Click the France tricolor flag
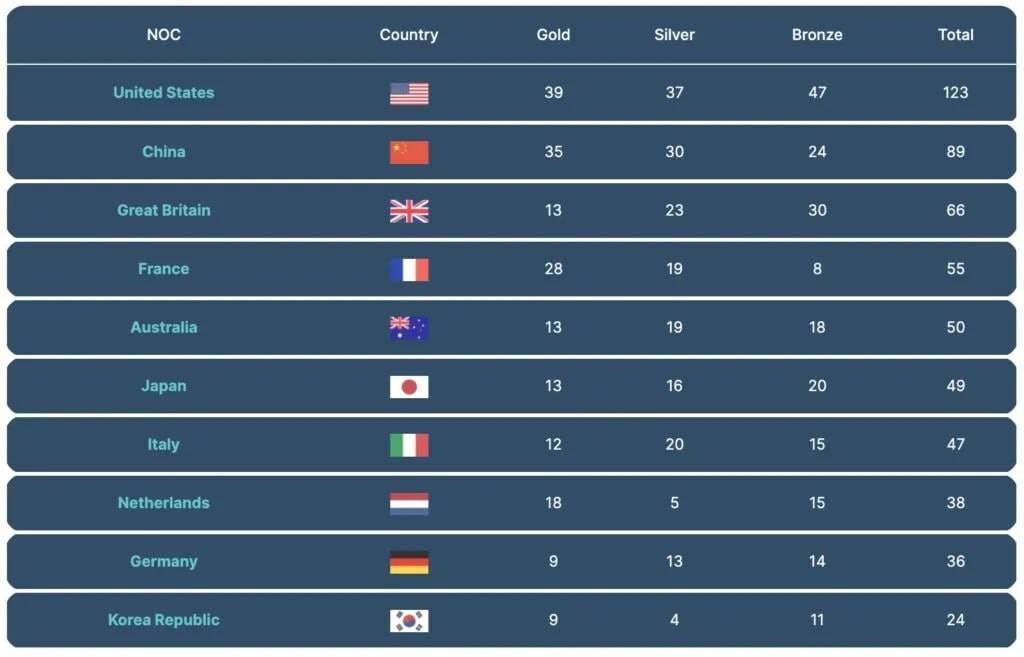 pos(409,270)
